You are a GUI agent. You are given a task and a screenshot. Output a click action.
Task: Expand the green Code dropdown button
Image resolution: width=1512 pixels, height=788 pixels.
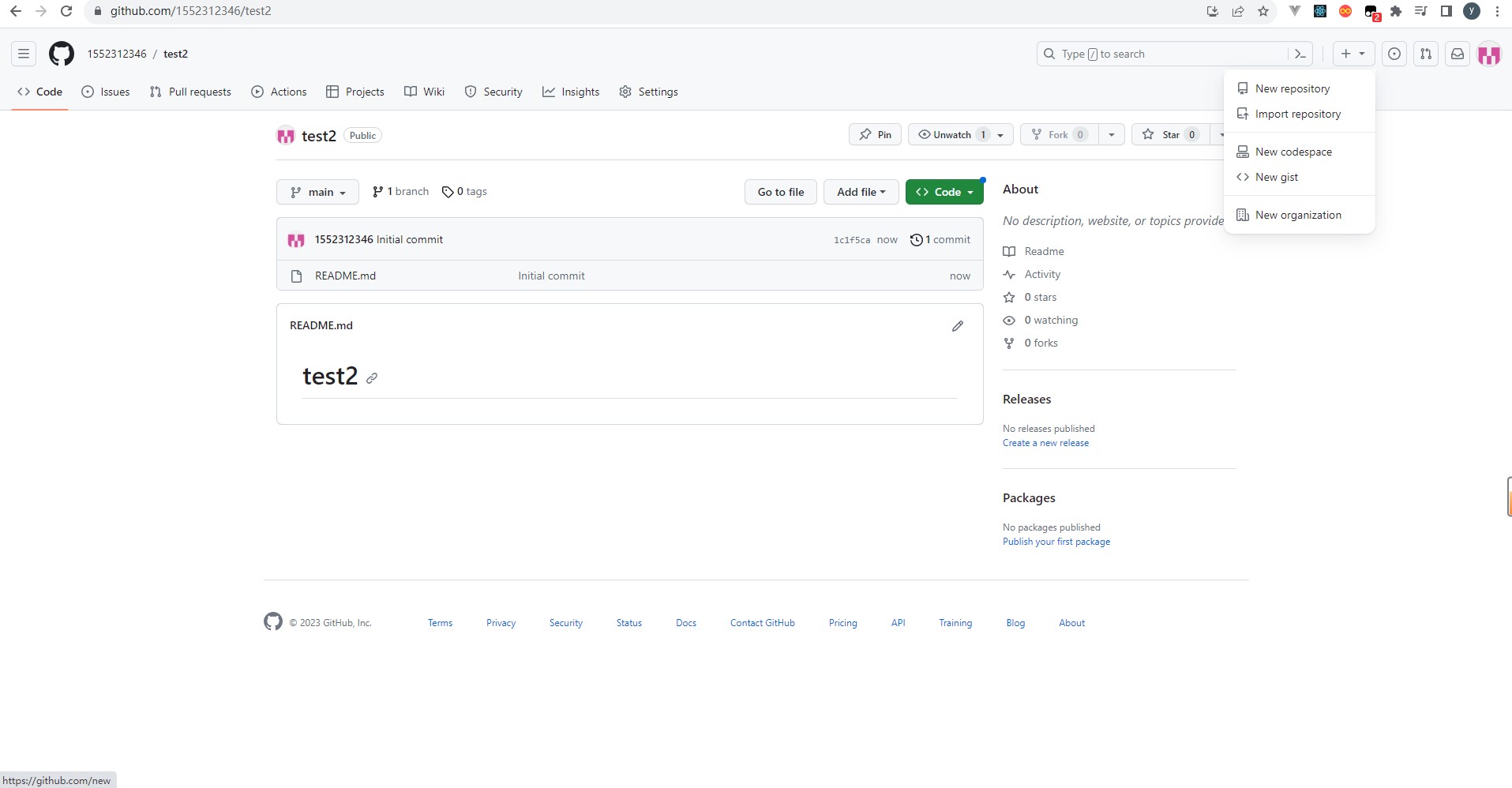pyautogui.click(x=944, y=192)
